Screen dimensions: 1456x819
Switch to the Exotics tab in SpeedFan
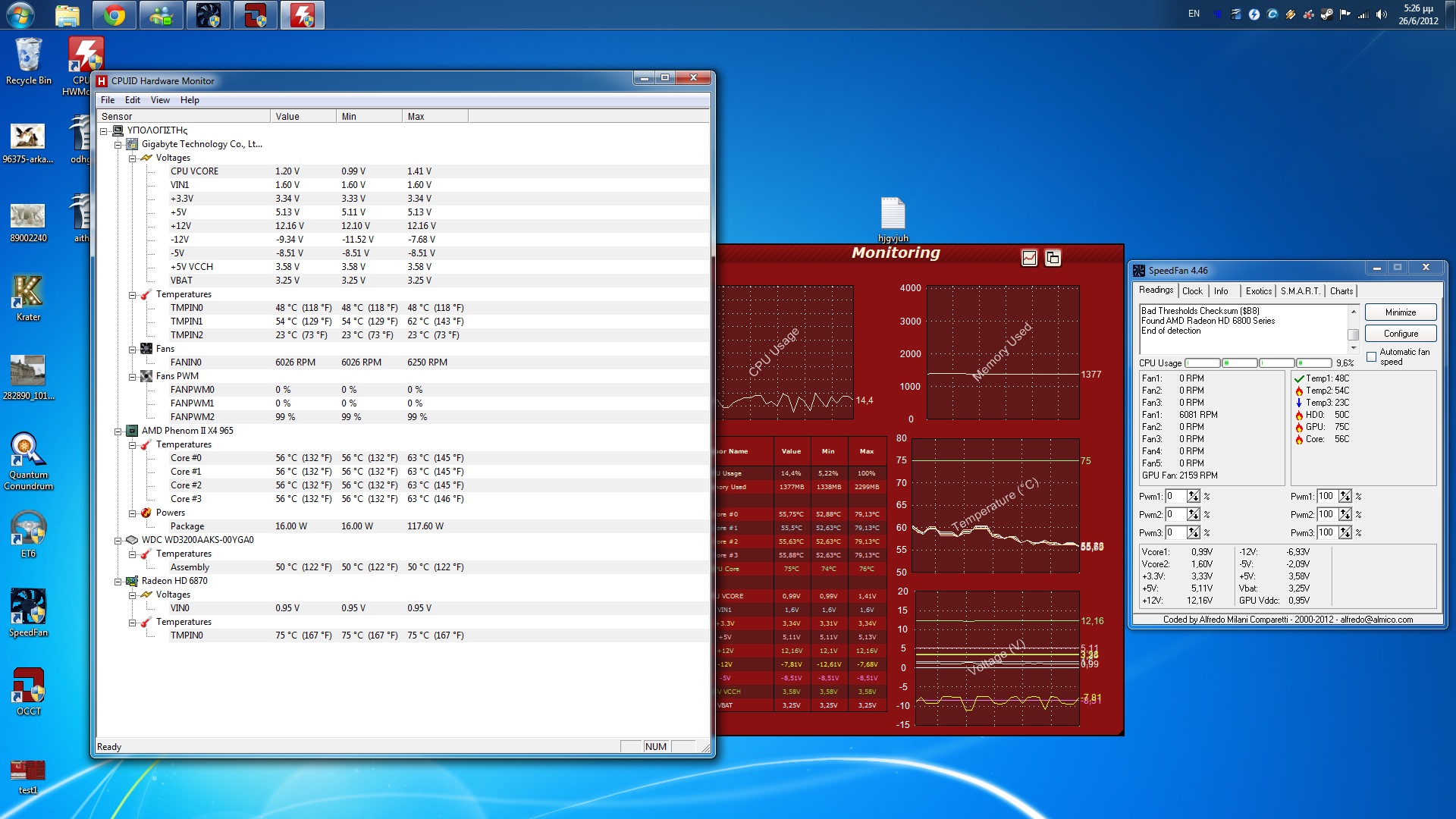click(1258, 291)
